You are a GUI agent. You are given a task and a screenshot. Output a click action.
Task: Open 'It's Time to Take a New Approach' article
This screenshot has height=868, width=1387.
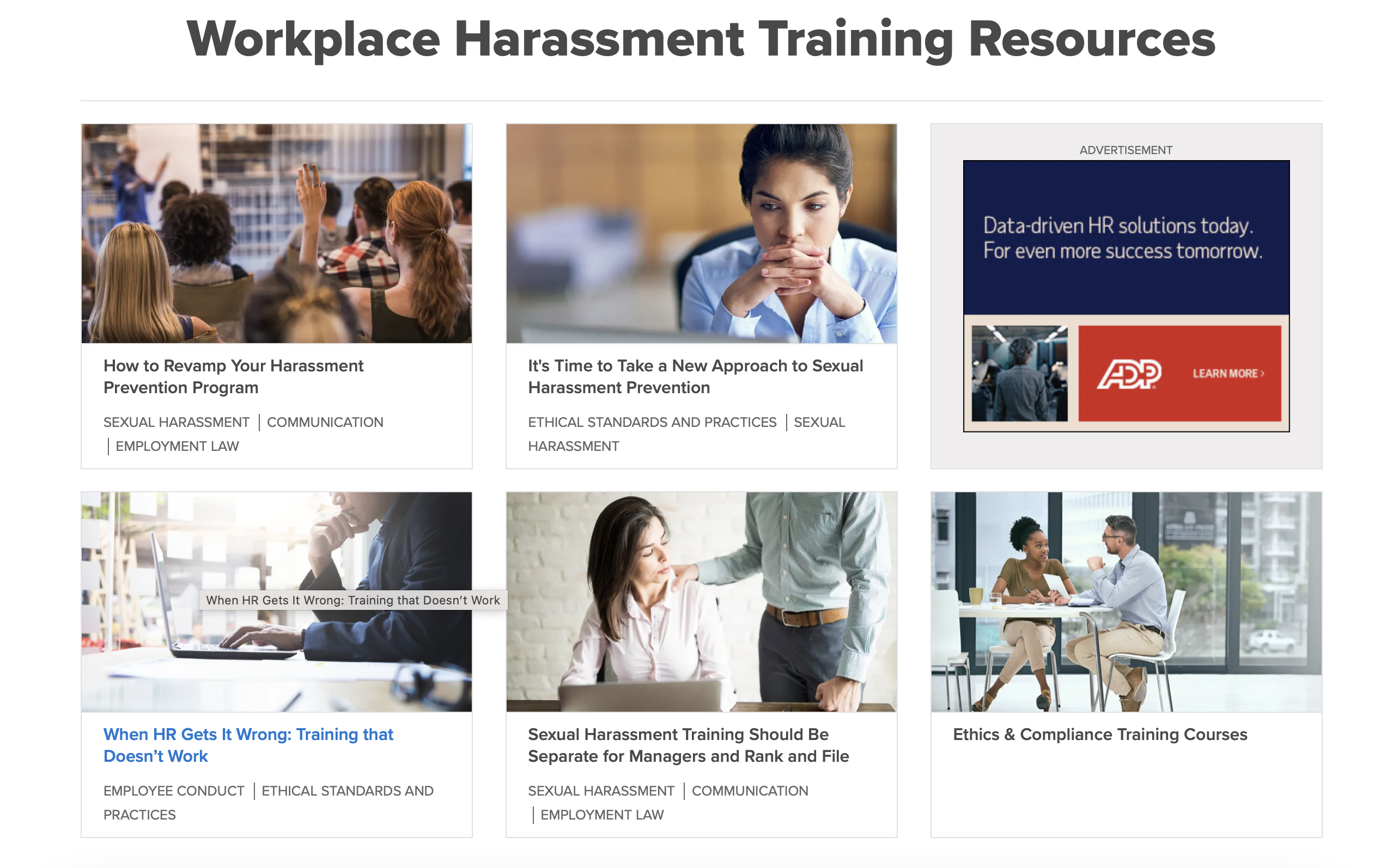click(695, 377)
